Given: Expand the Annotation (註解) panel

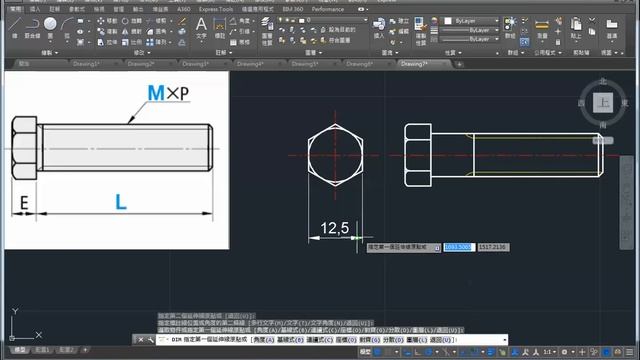Looking at the screenshot, I should (x=224, y=53).
